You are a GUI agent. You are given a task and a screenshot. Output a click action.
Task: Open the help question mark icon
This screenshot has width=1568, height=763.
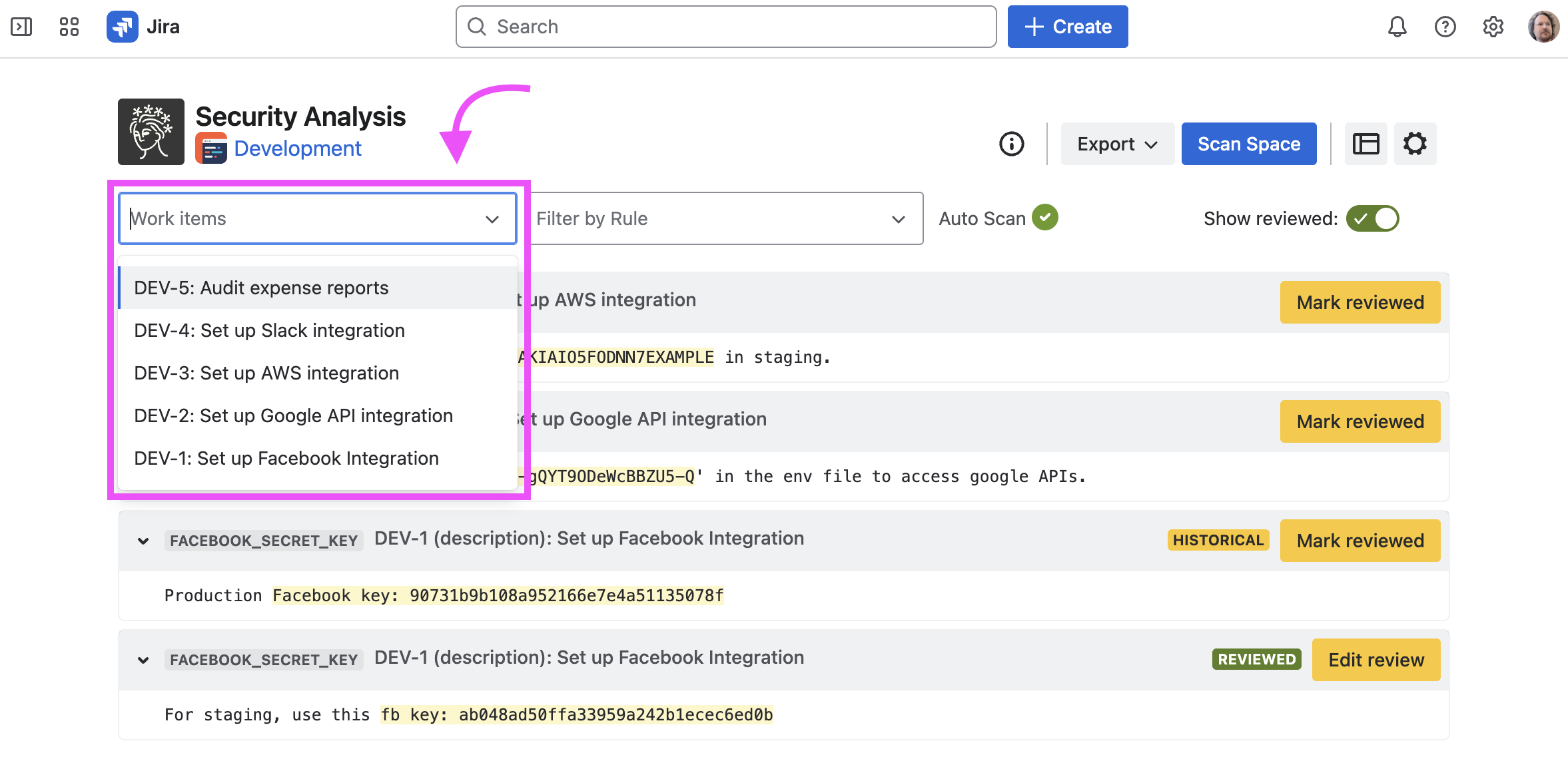(x=1445, y=27)
